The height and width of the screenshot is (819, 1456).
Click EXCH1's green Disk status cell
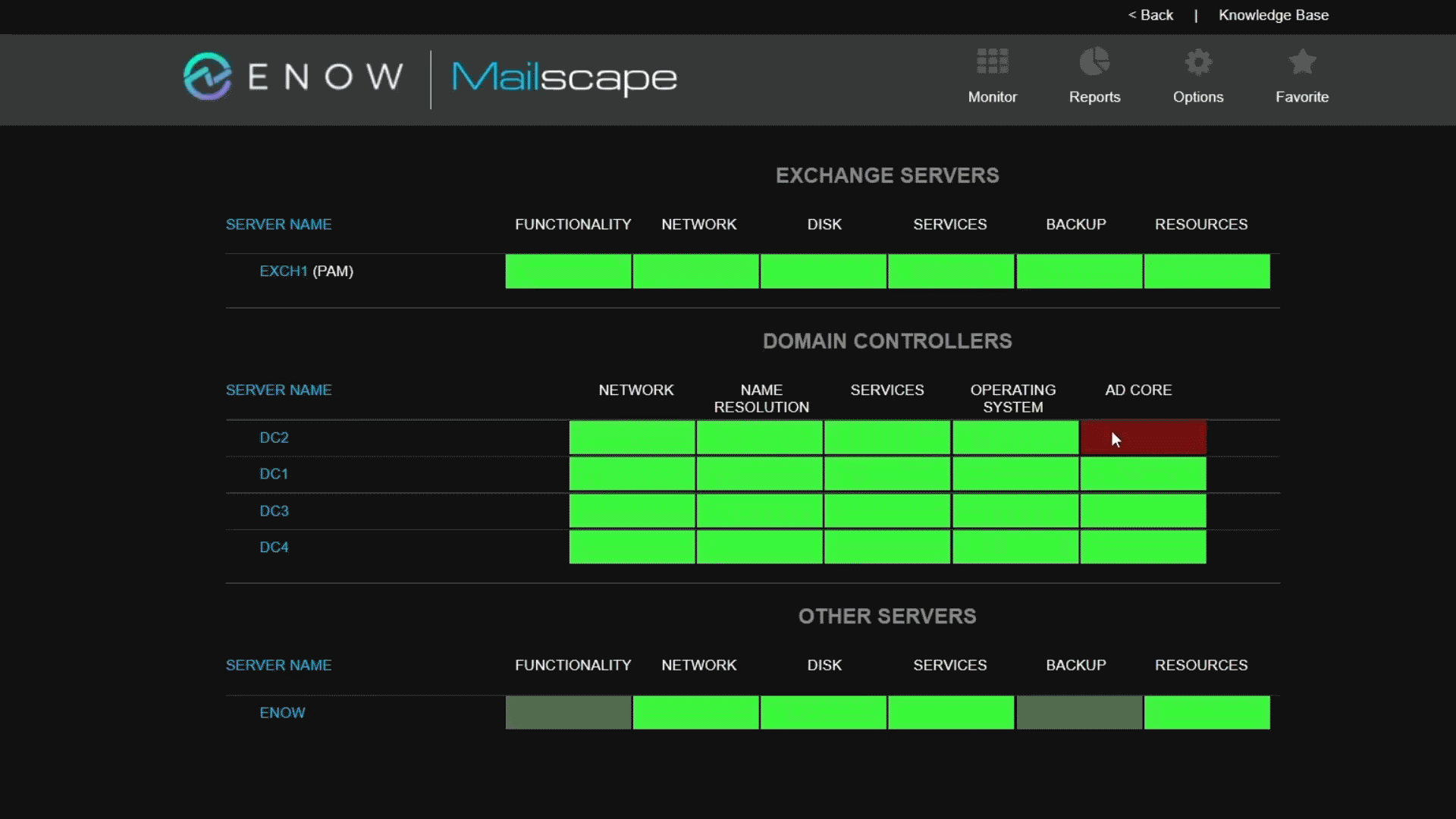(x=824, y=271)
